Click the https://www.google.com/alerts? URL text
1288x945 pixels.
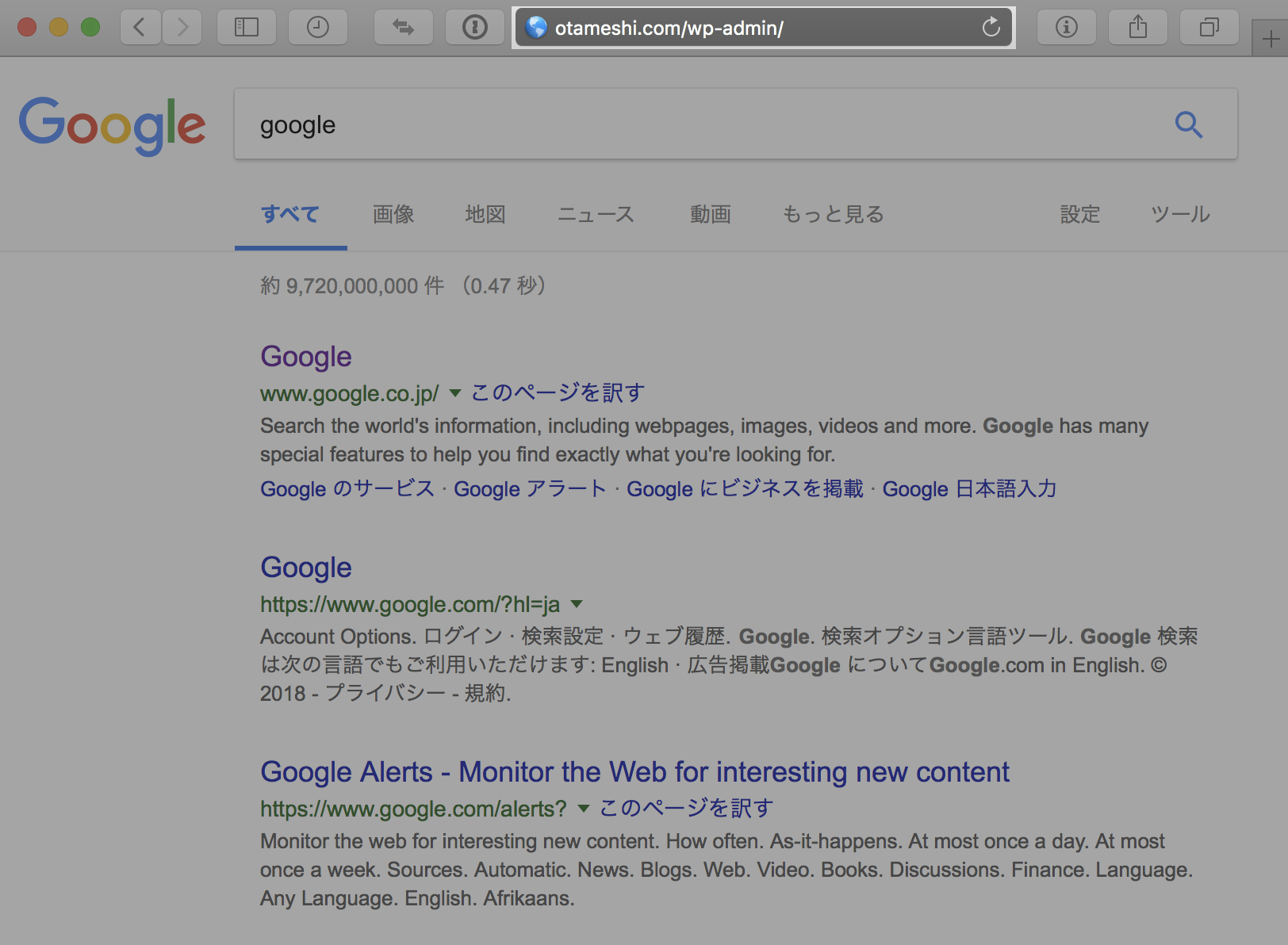point(413,809)
